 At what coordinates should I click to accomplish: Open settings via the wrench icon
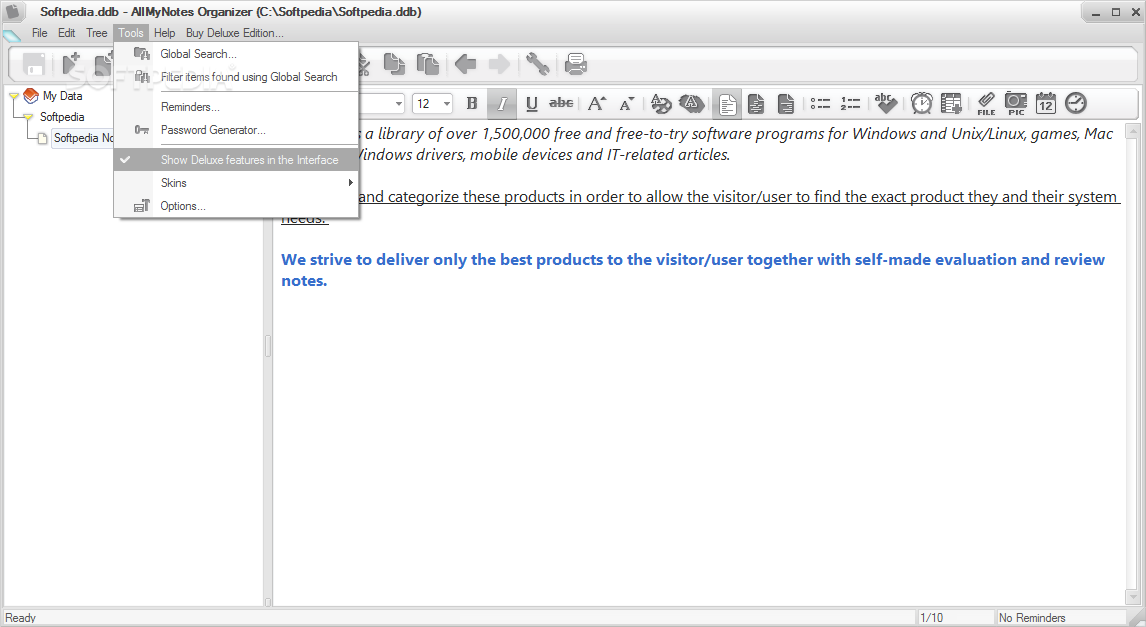[x=537, y=64]
